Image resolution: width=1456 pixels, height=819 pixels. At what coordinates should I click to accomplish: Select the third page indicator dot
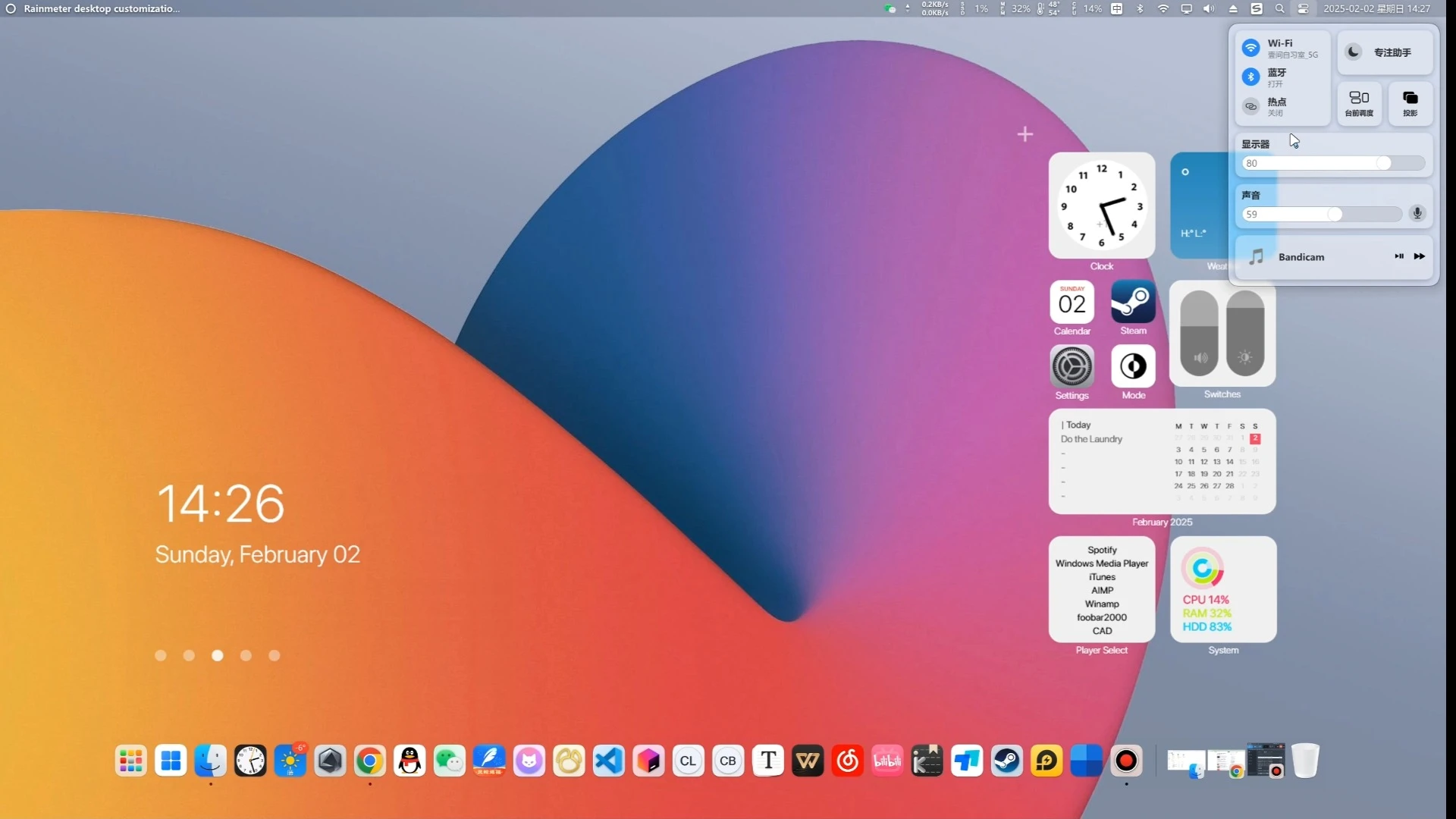click(218, 655)
